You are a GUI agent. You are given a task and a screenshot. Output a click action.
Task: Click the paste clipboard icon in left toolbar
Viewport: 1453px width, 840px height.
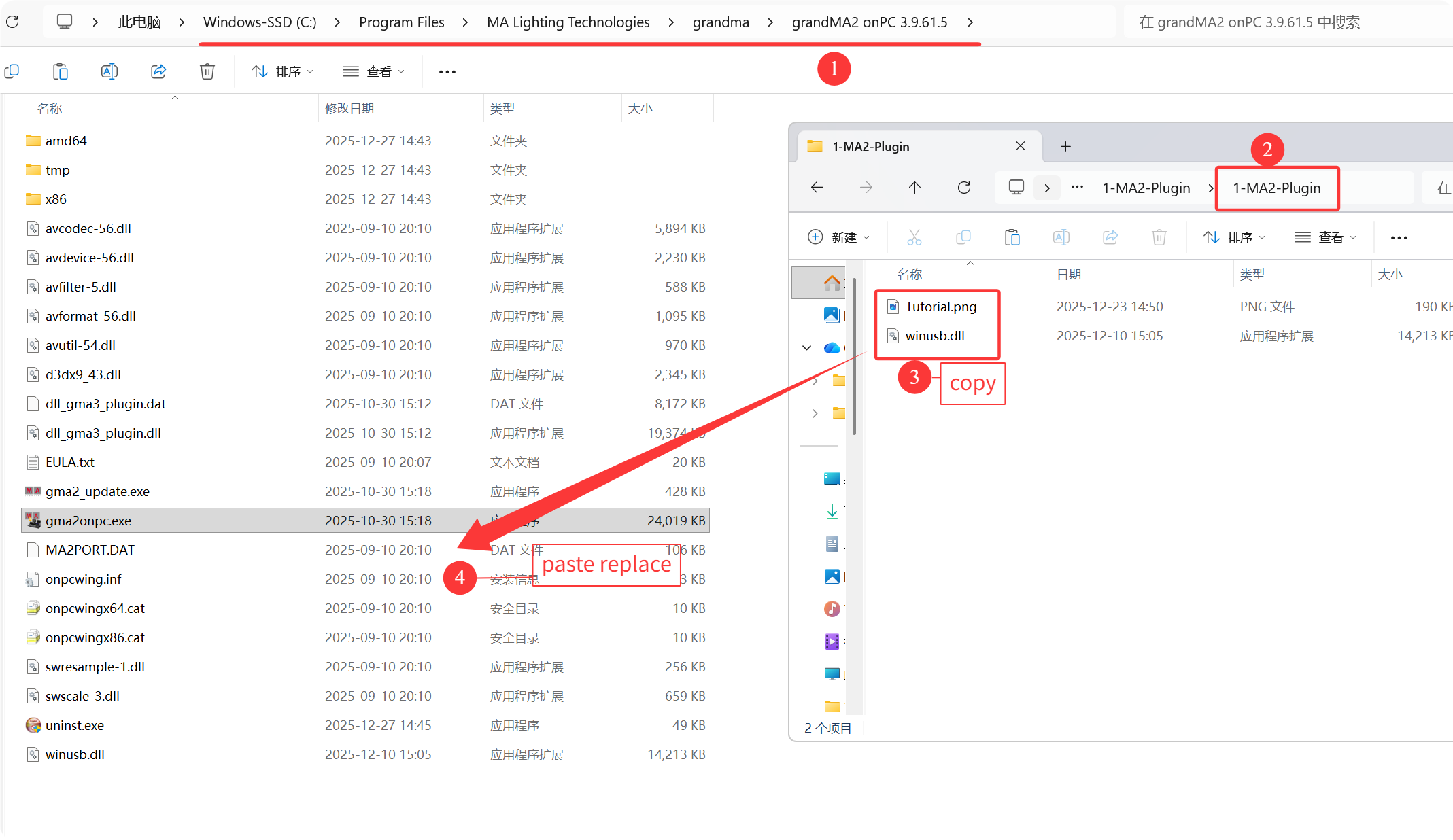click(61, 71)
